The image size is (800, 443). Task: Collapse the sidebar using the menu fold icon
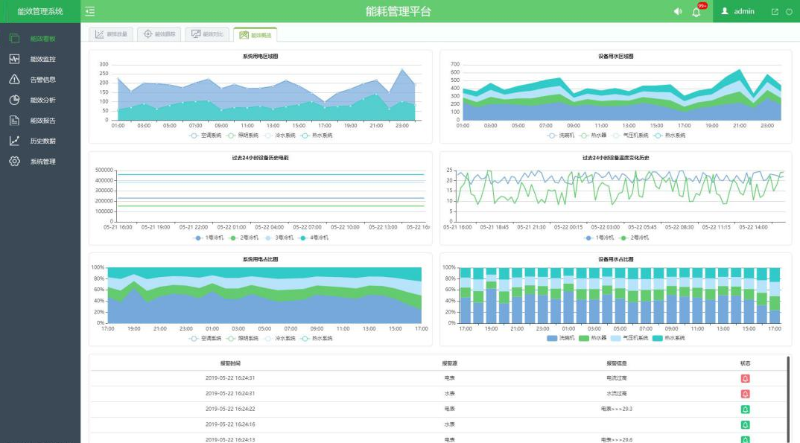(x=90, y=11)
